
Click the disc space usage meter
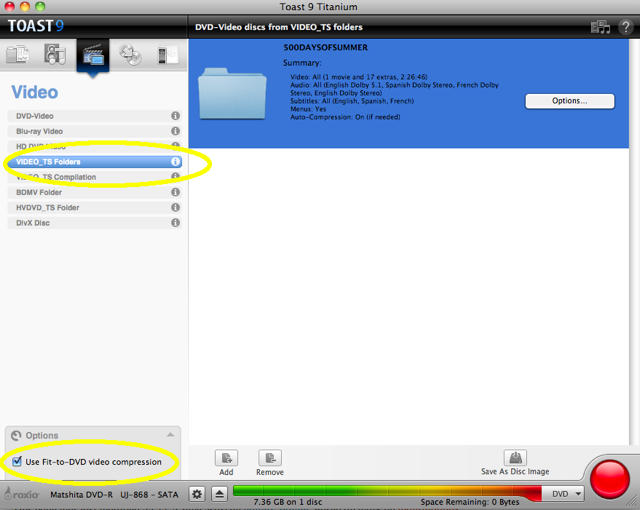tap(387, 491)
